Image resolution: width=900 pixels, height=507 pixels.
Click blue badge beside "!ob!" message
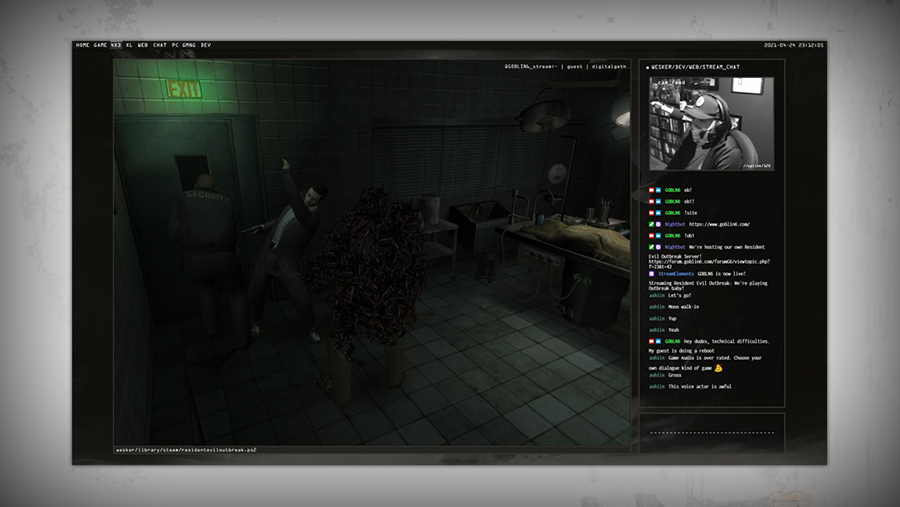coord(658,235)
